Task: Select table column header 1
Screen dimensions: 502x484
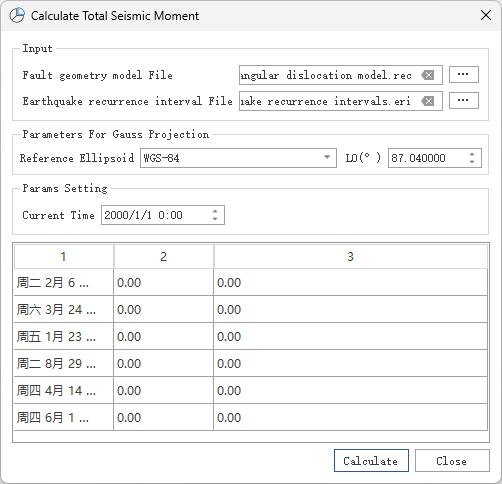Action: click(64, 257)
